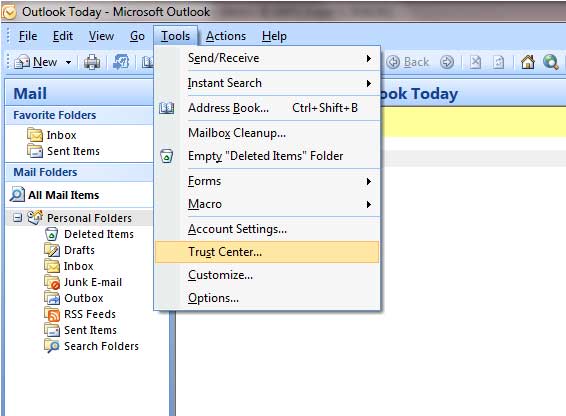Click the Home icon in the web toolbar
The width and height of the screenshot is (566, 416).
[527, 62]
